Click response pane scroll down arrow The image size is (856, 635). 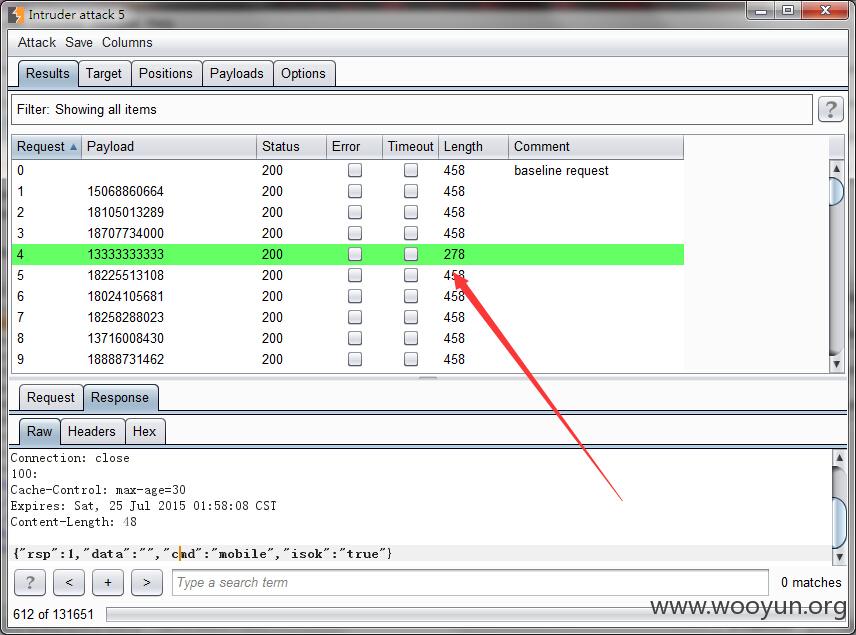[839, 556]
